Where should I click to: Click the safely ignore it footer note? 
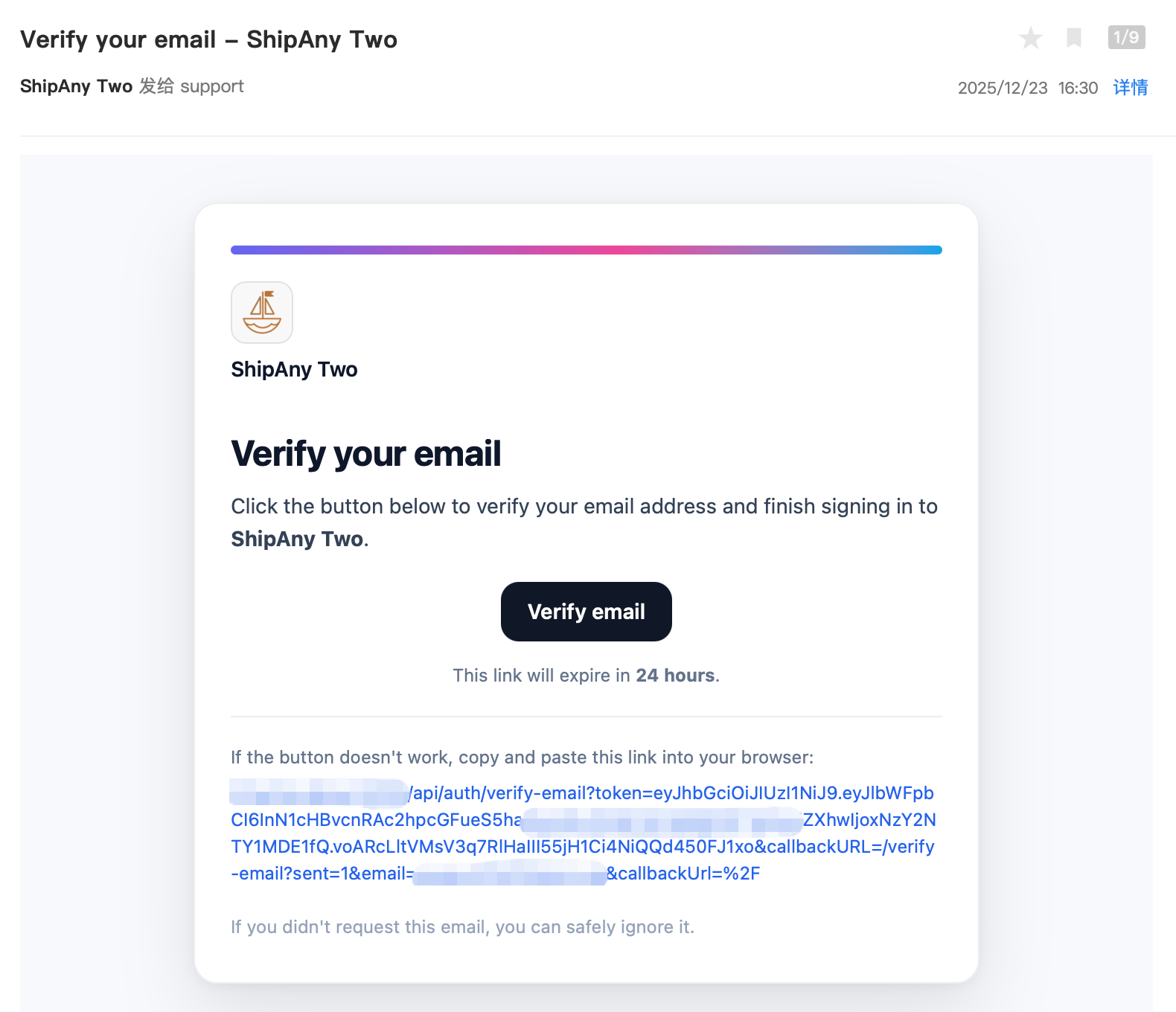pos(462,927)
